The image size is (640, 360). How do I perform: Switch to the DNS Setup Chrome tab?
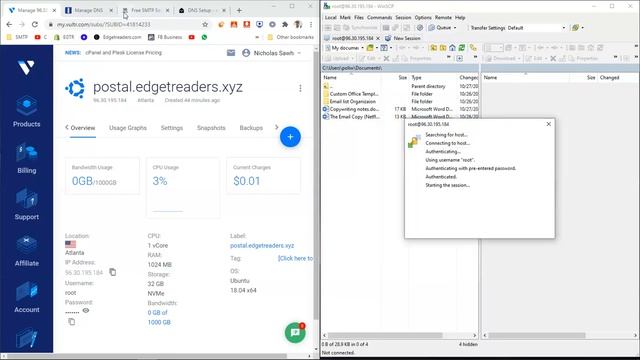coord(202,10)
